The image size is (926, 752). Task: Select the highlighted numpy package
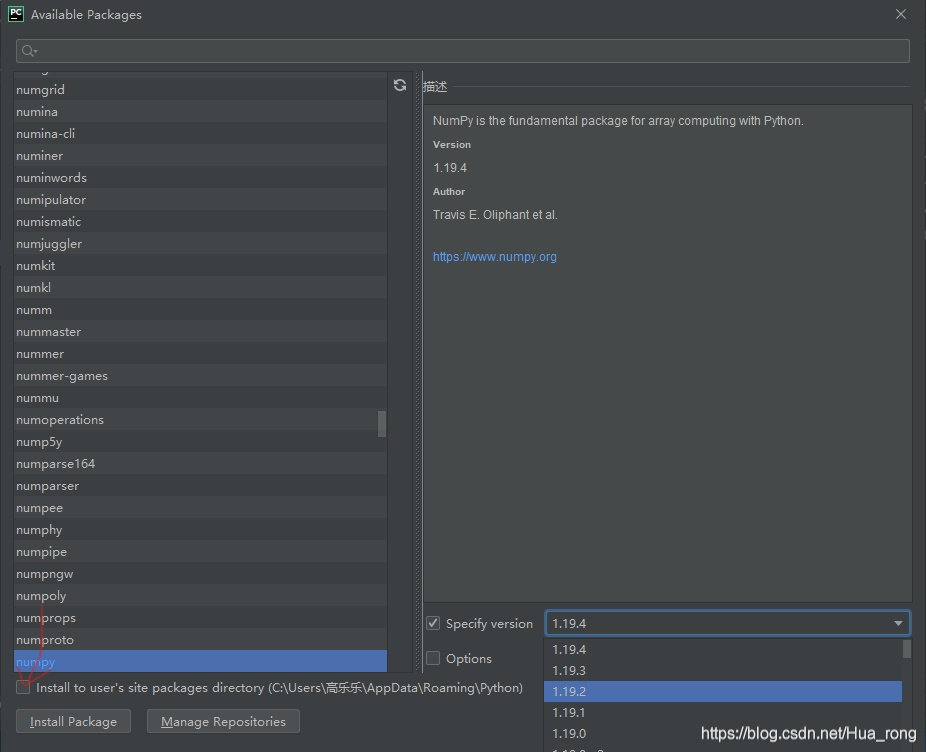point(200,662)
